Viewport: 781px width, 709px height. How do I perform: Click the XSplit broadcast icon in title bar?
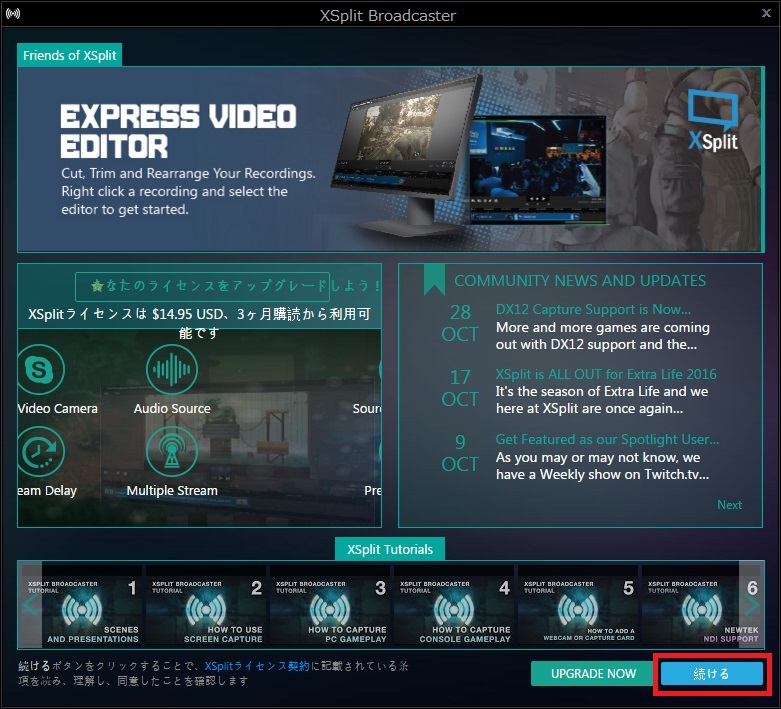(13, 13)
